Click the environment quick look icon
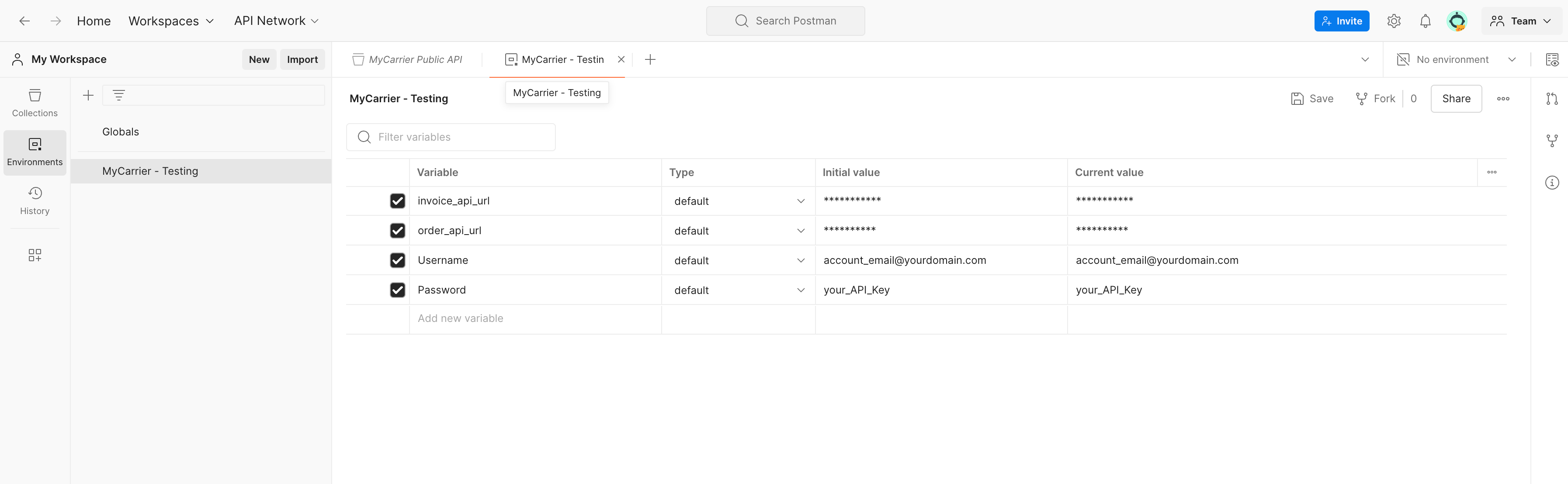The width and height of the screenshot is (1568, 484). point(1551,60)
